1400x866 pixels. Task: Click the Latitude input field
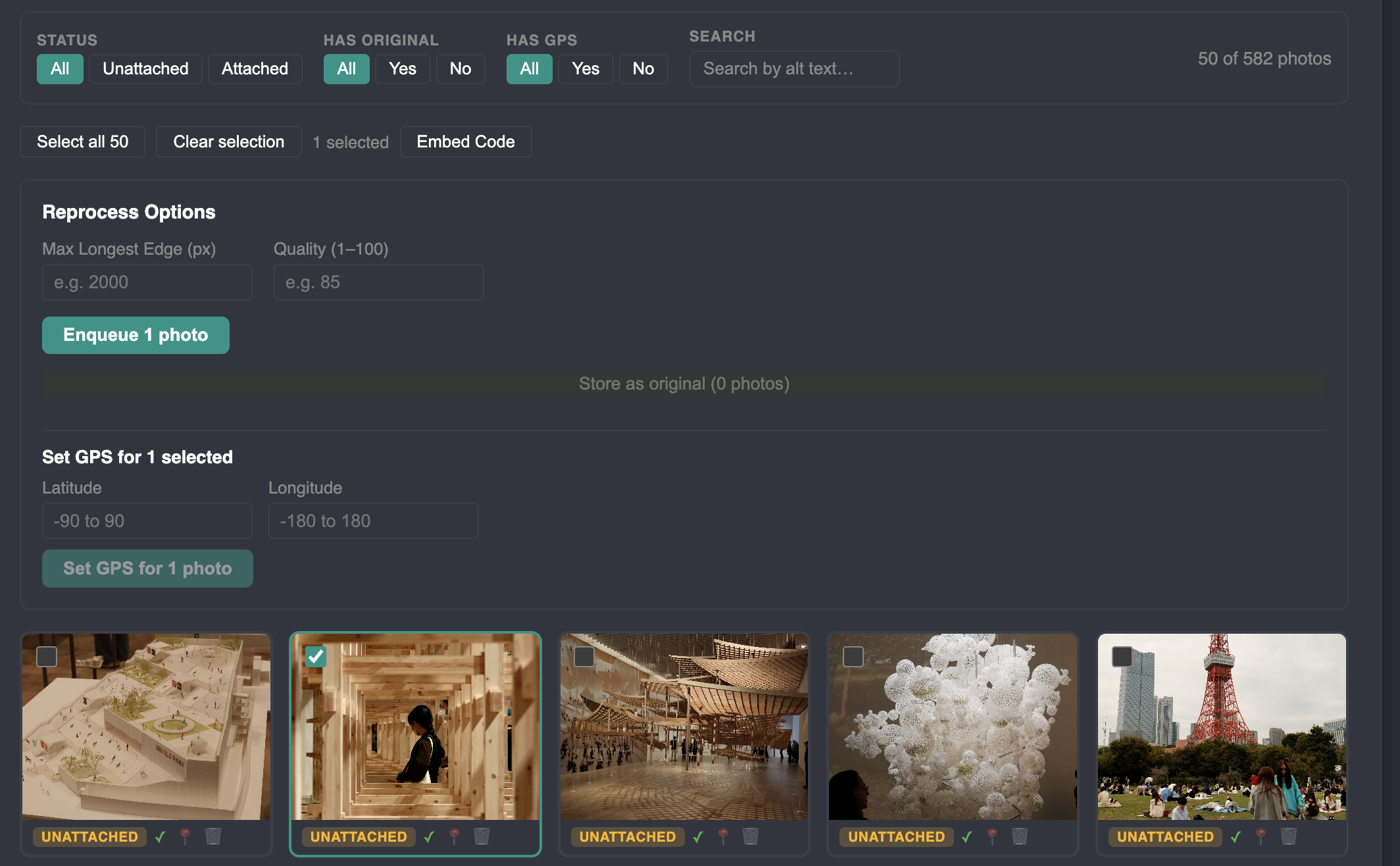(147, 521)
